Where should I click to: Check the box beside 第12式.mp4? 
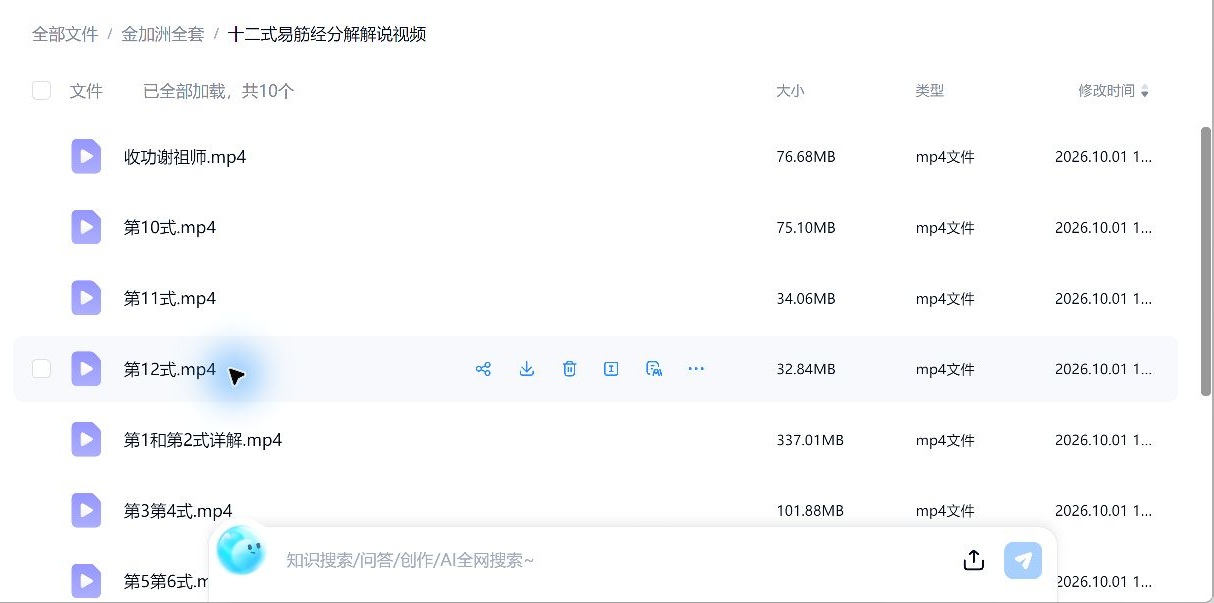tap(41, 369)
